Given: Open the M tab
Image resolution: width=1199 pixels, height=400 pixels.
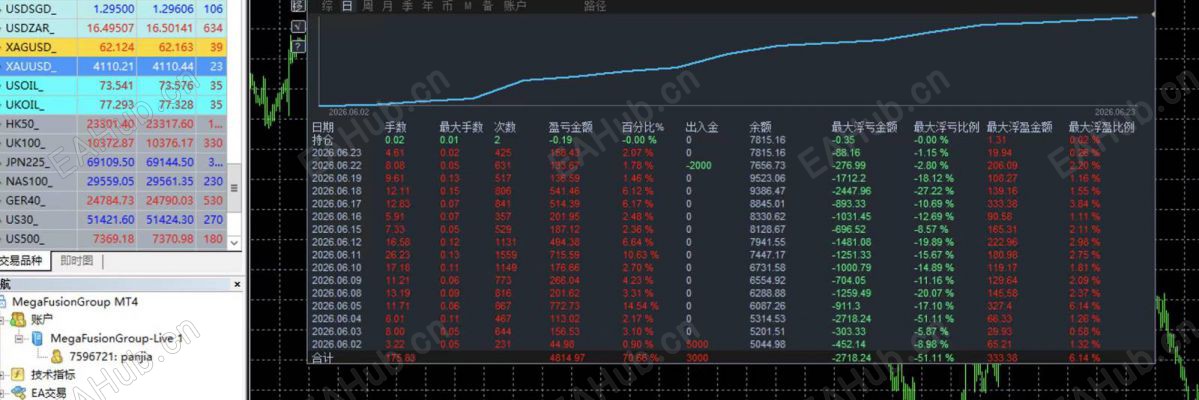Looking at the screenshot, I should 468,6.
